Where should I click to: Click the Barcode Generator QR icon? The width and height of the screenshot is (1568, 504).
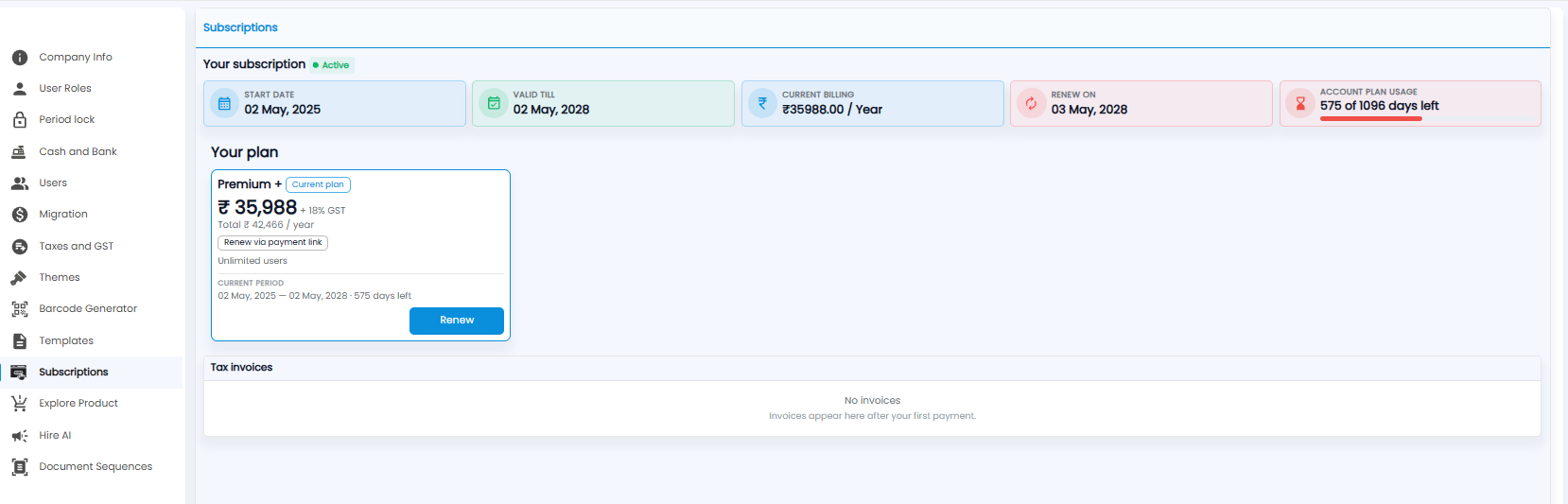(x=19, y=309)
